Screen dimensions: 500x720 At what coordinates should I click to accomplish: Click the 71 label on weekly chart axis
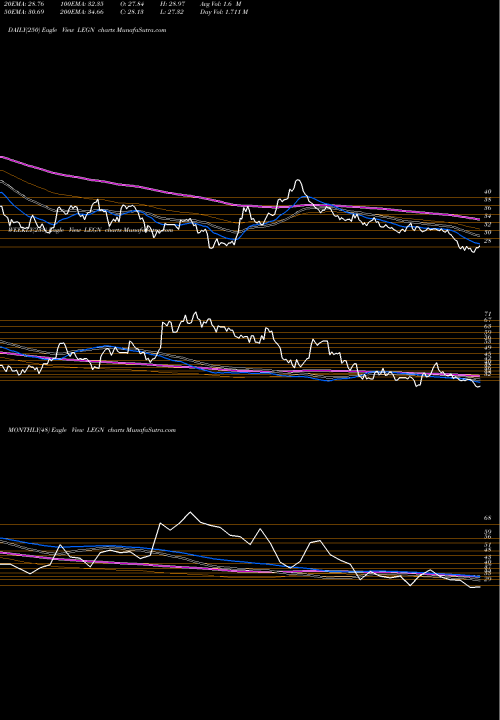coord(488,314)
